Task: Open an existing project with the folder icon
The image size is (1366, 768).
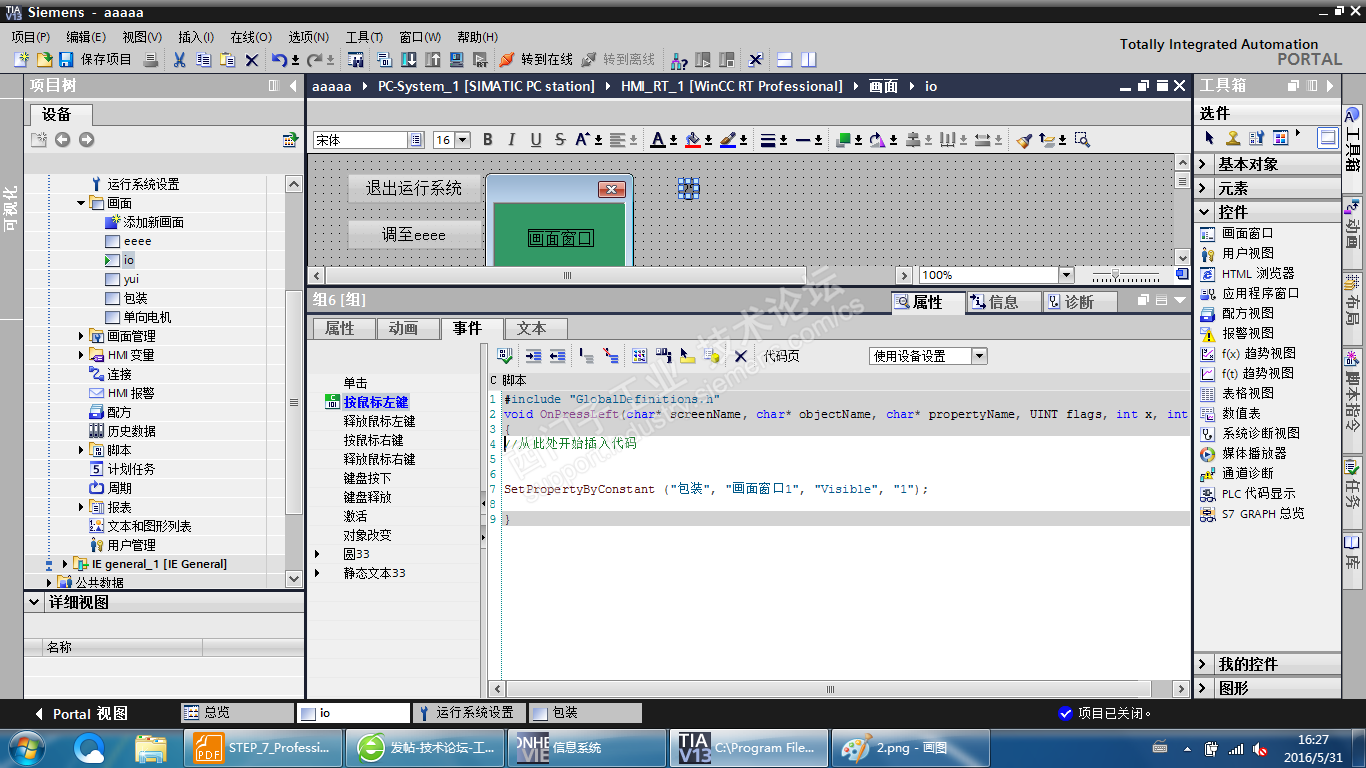Action: point(44,60)
